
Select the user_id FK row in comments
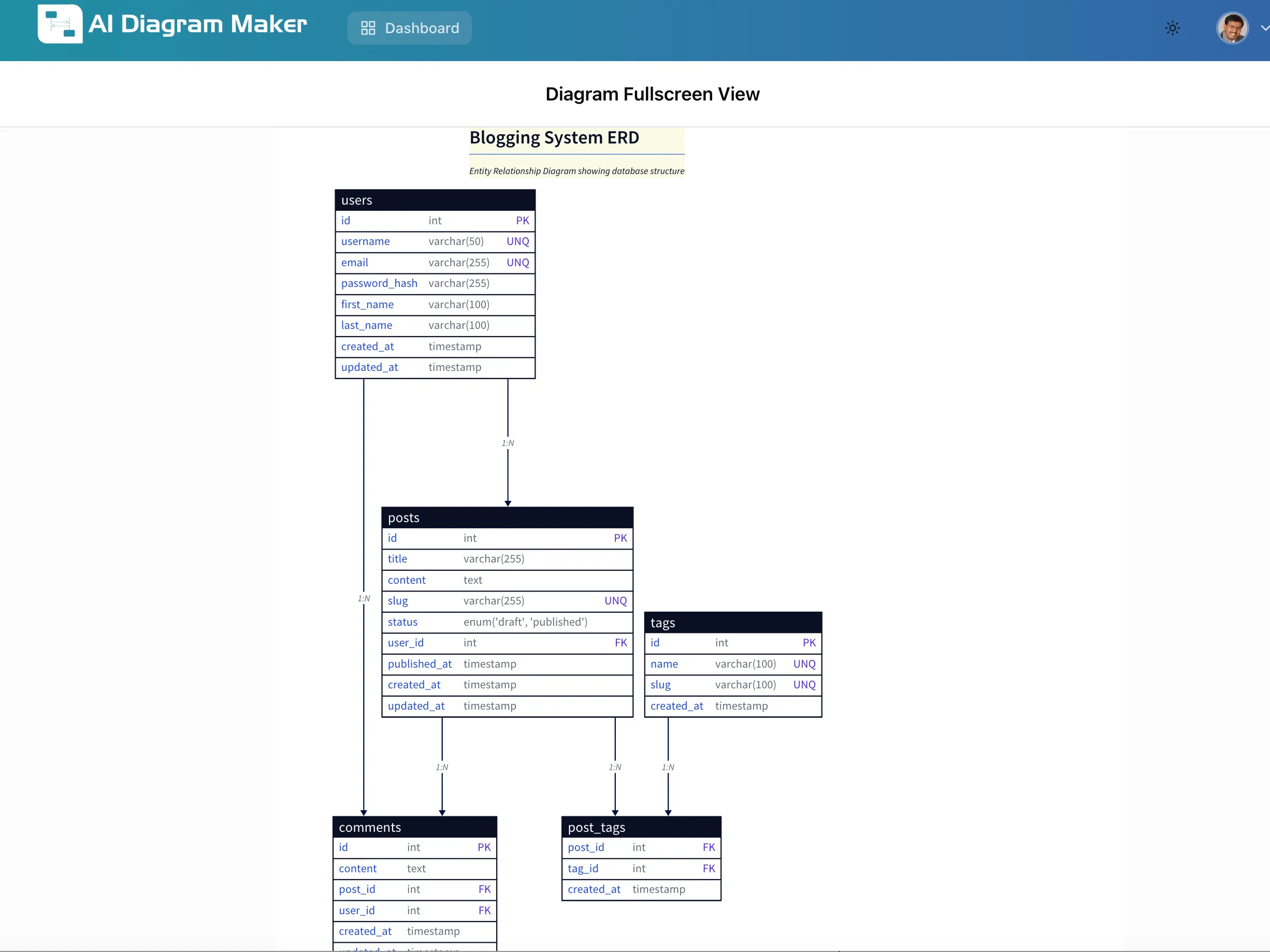point(414,910)
